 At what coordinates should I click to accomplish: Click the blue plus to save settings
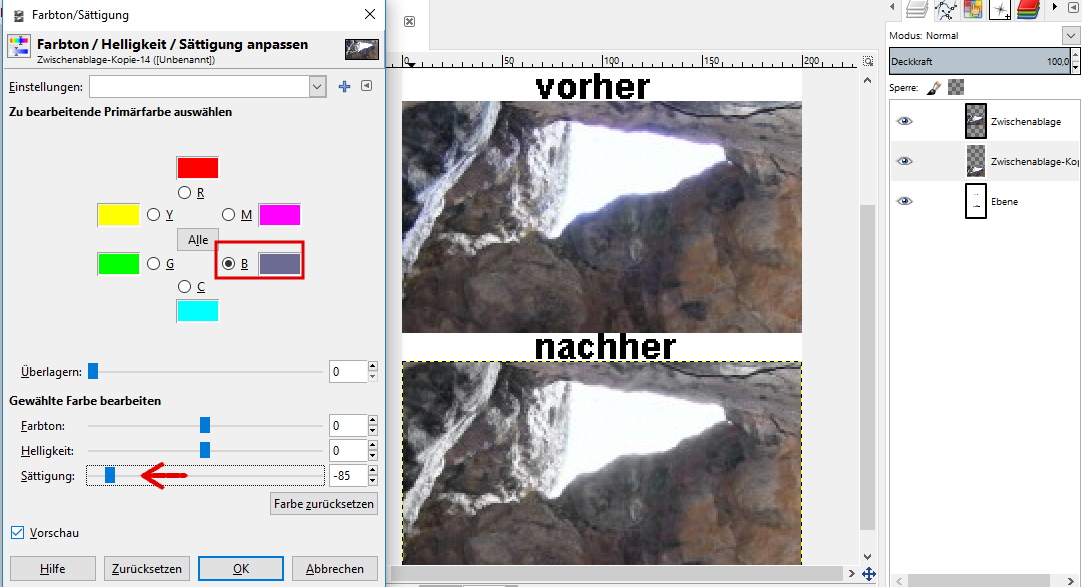click(344, 86)
